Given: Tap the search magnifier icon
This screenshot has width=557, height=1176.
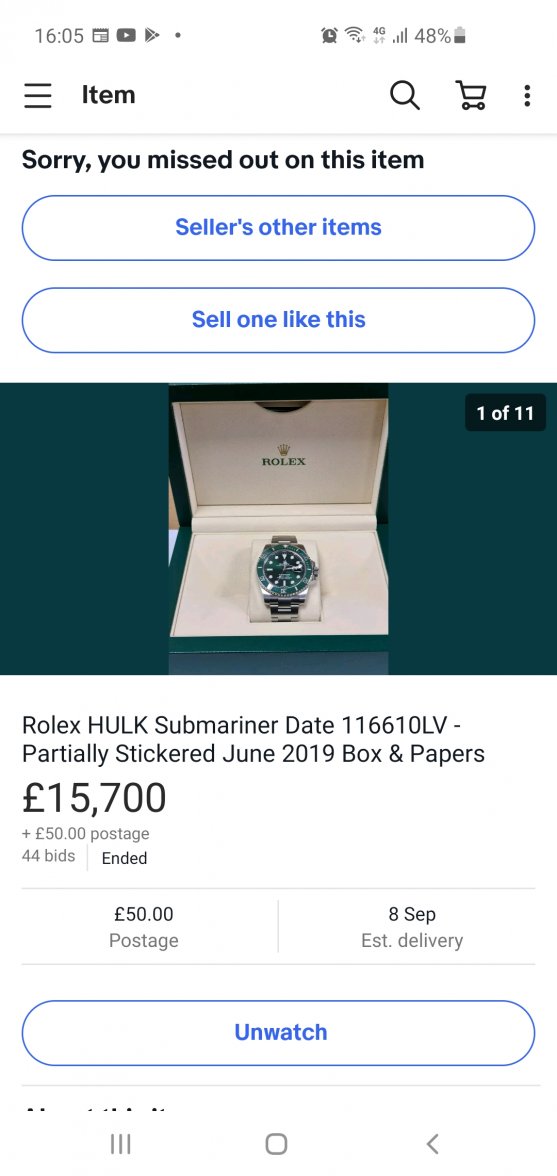Looking at the screenshot, I should pos(405,95).
